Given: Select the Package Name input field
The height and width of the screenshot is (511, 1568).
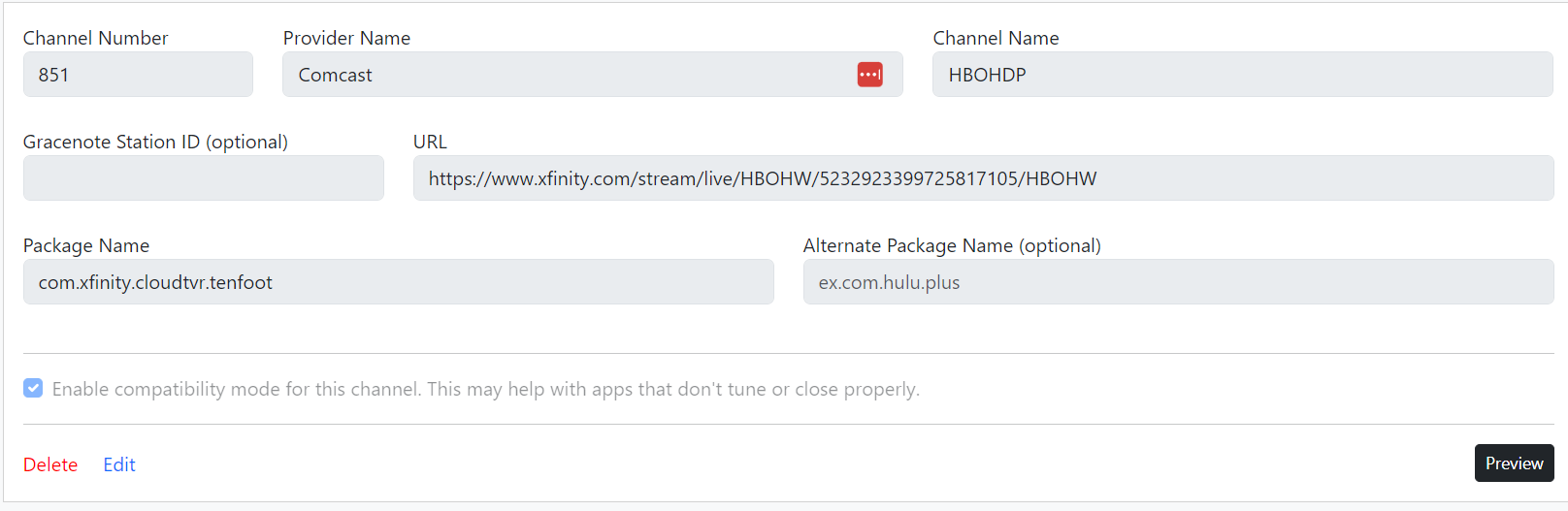Looking at the screenshot, I should tap(398, 282).
